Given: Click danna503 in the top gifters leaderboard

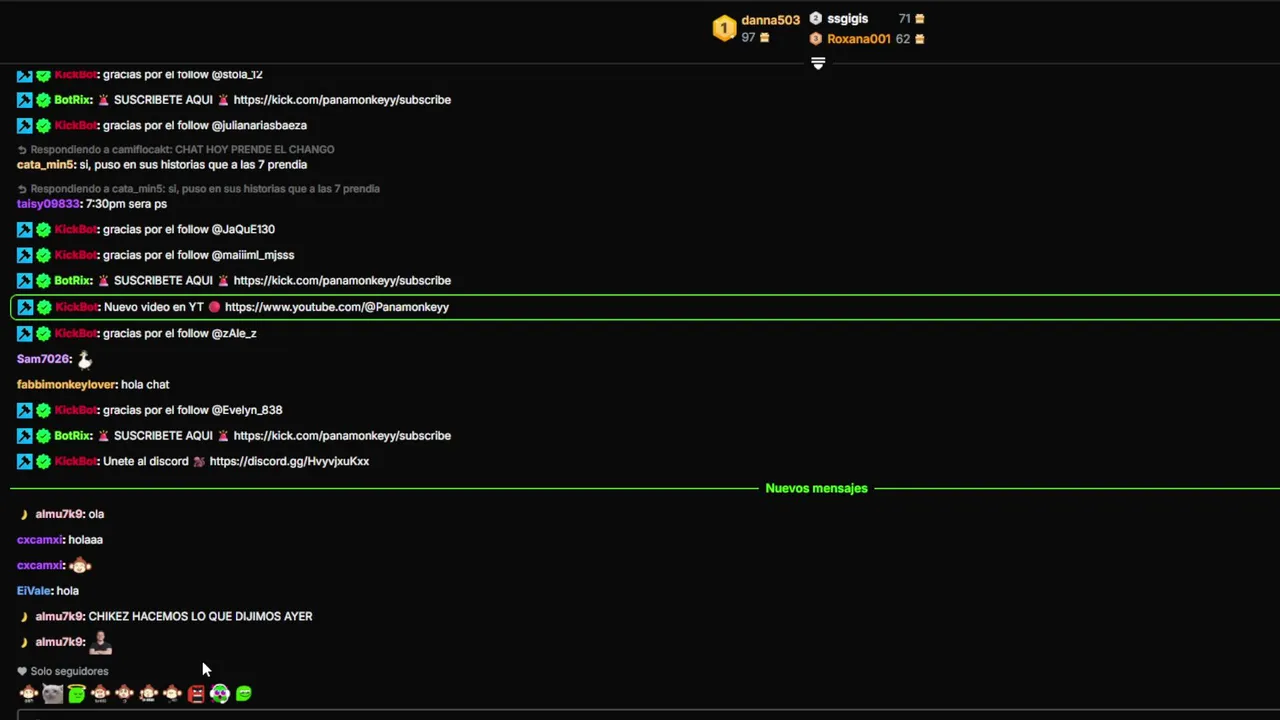Looking at the screenshot, I should click(770, 20).
